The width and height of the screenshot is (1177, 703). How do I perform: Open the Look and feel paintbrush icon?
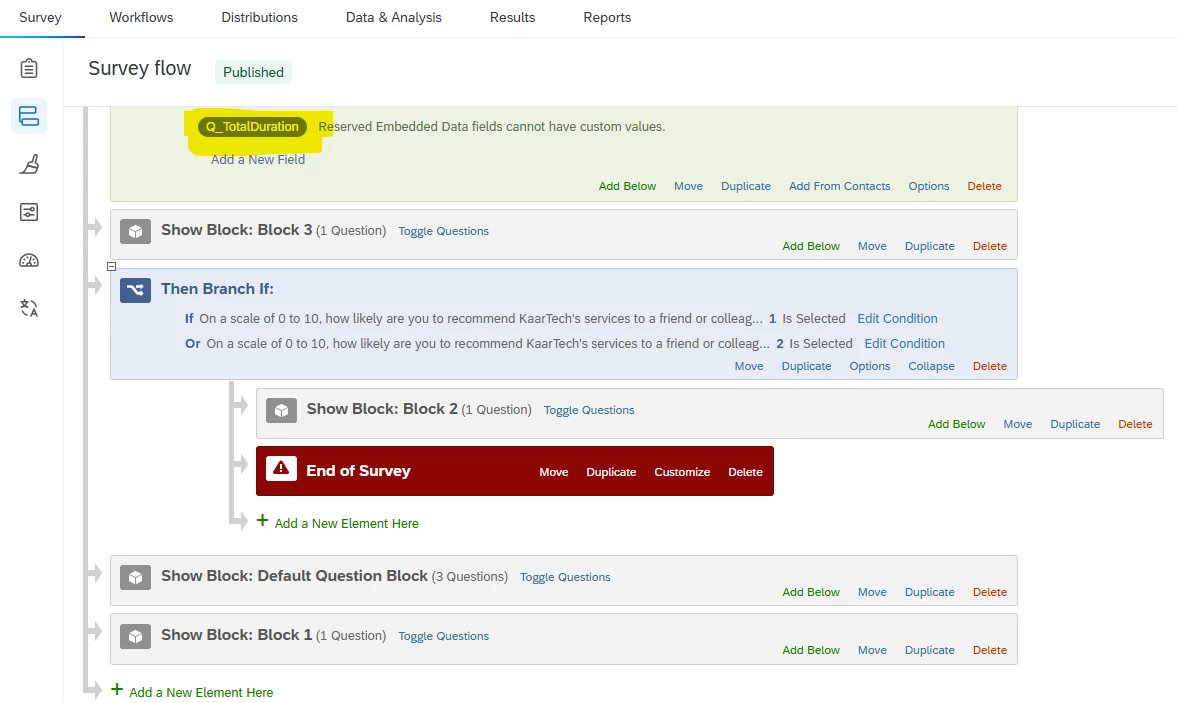29,164
